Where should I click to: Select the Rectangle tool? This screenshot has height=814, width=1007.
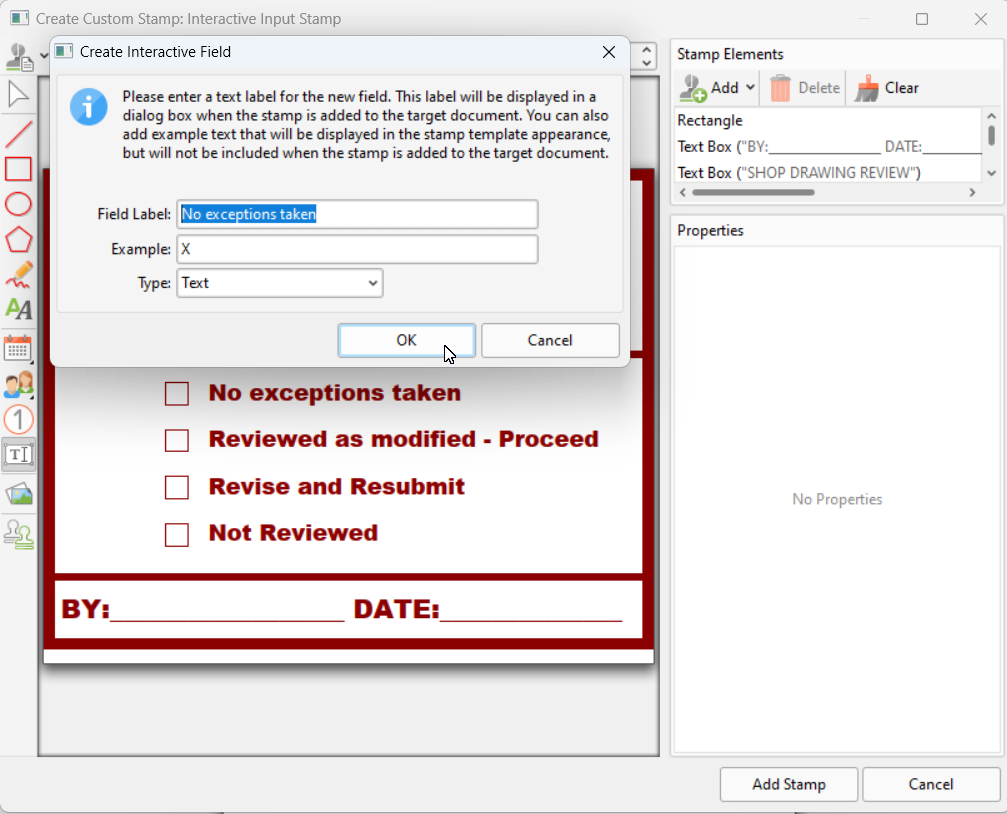(18, 169)
